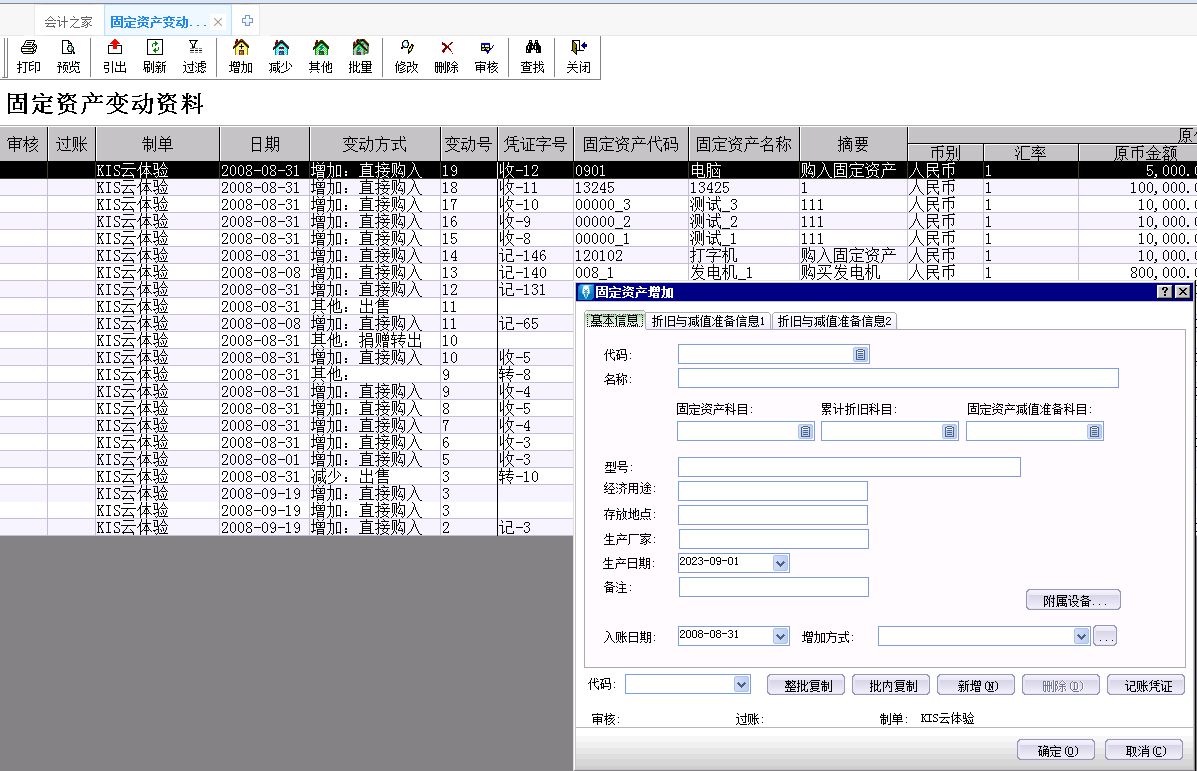Click the 固定资产代码 column header
1197x771 pixels.
click(631, 144)
